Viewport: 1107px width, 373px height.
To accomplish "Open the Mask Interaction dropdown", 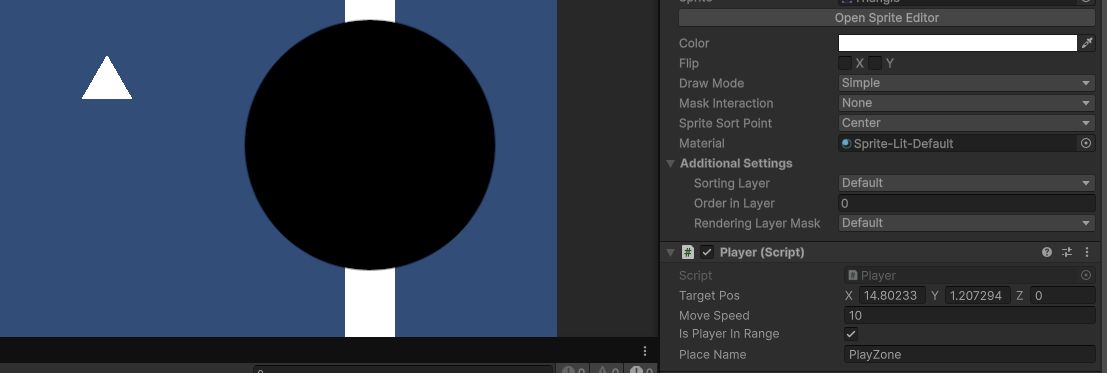I will [x=967, y=103].
